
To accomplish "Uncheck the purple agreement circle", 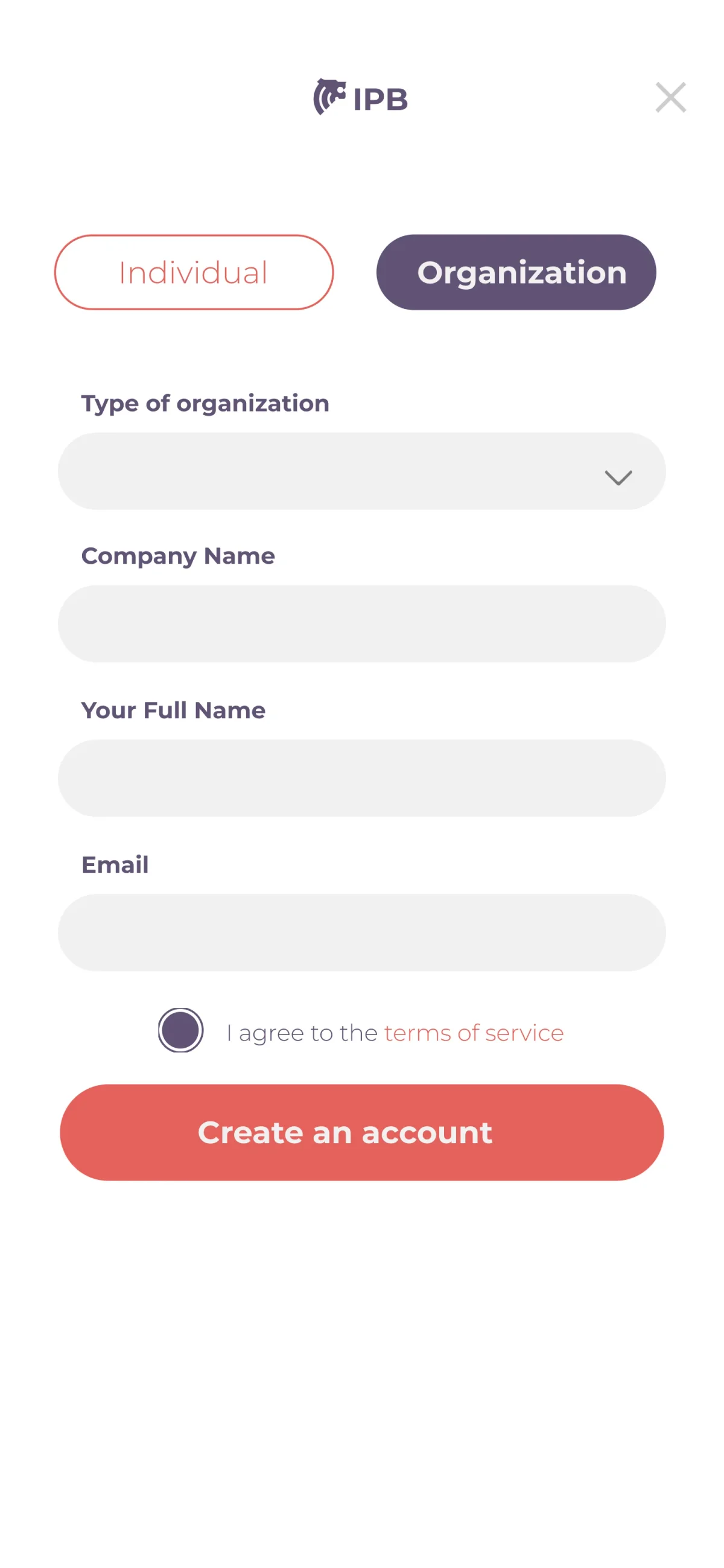I will 180,1030.
